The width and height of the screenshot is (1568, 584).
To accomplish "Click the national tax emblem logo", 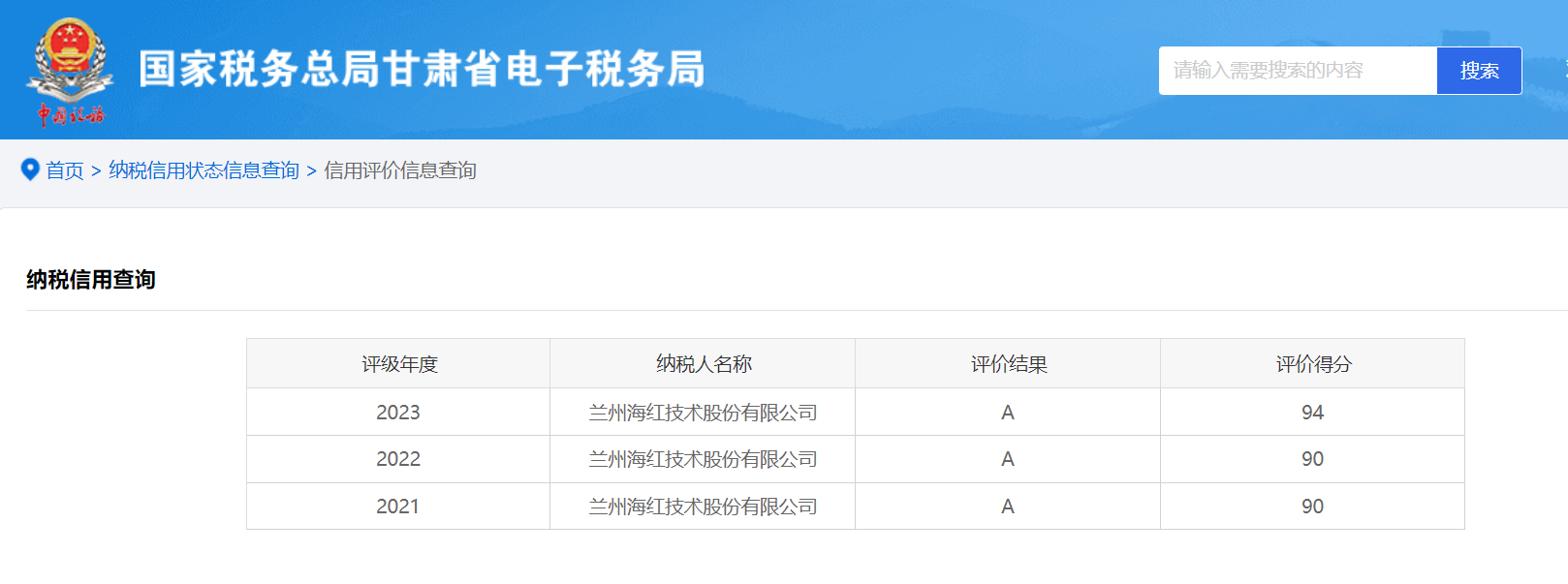I will (69, 70).
